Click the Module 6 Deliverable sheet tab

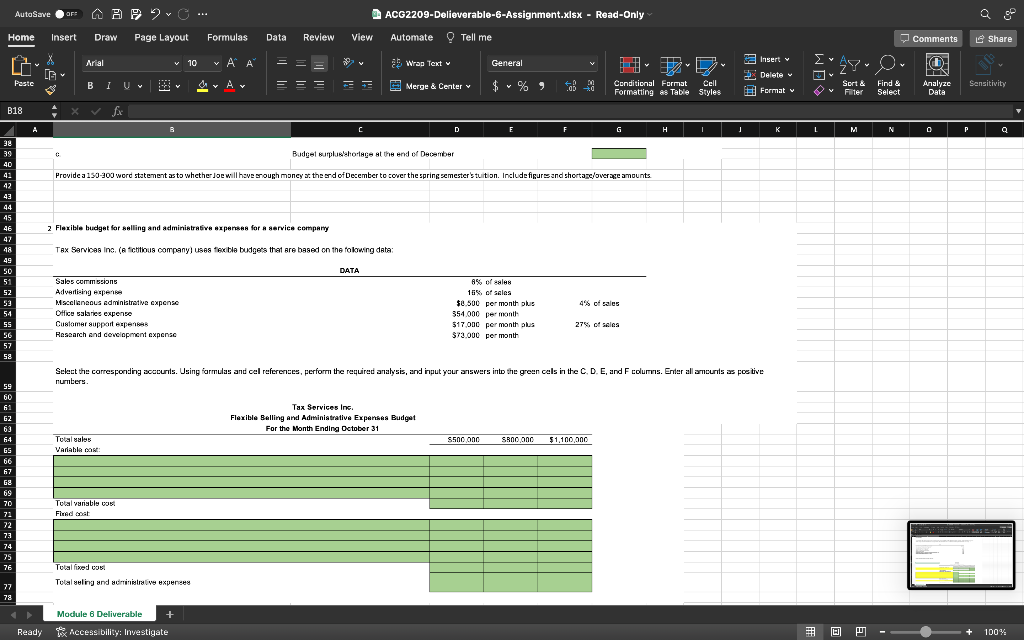tap(99, 614)
